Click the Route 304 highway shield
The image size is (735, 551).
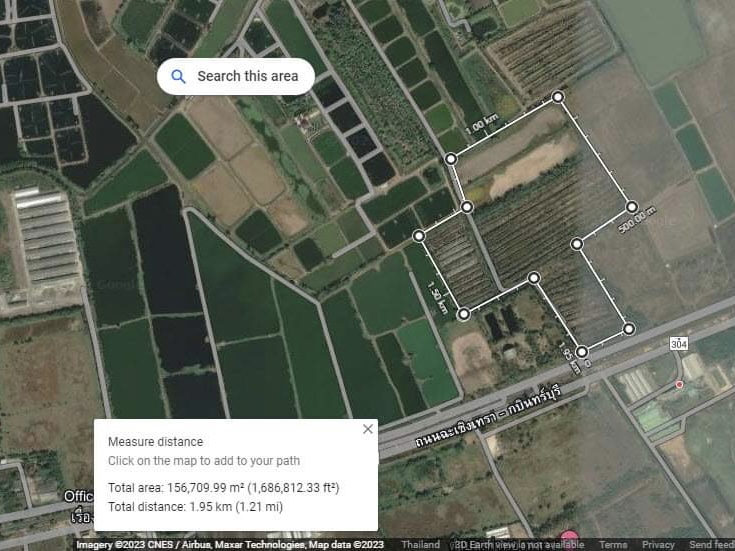coord(678,344)
